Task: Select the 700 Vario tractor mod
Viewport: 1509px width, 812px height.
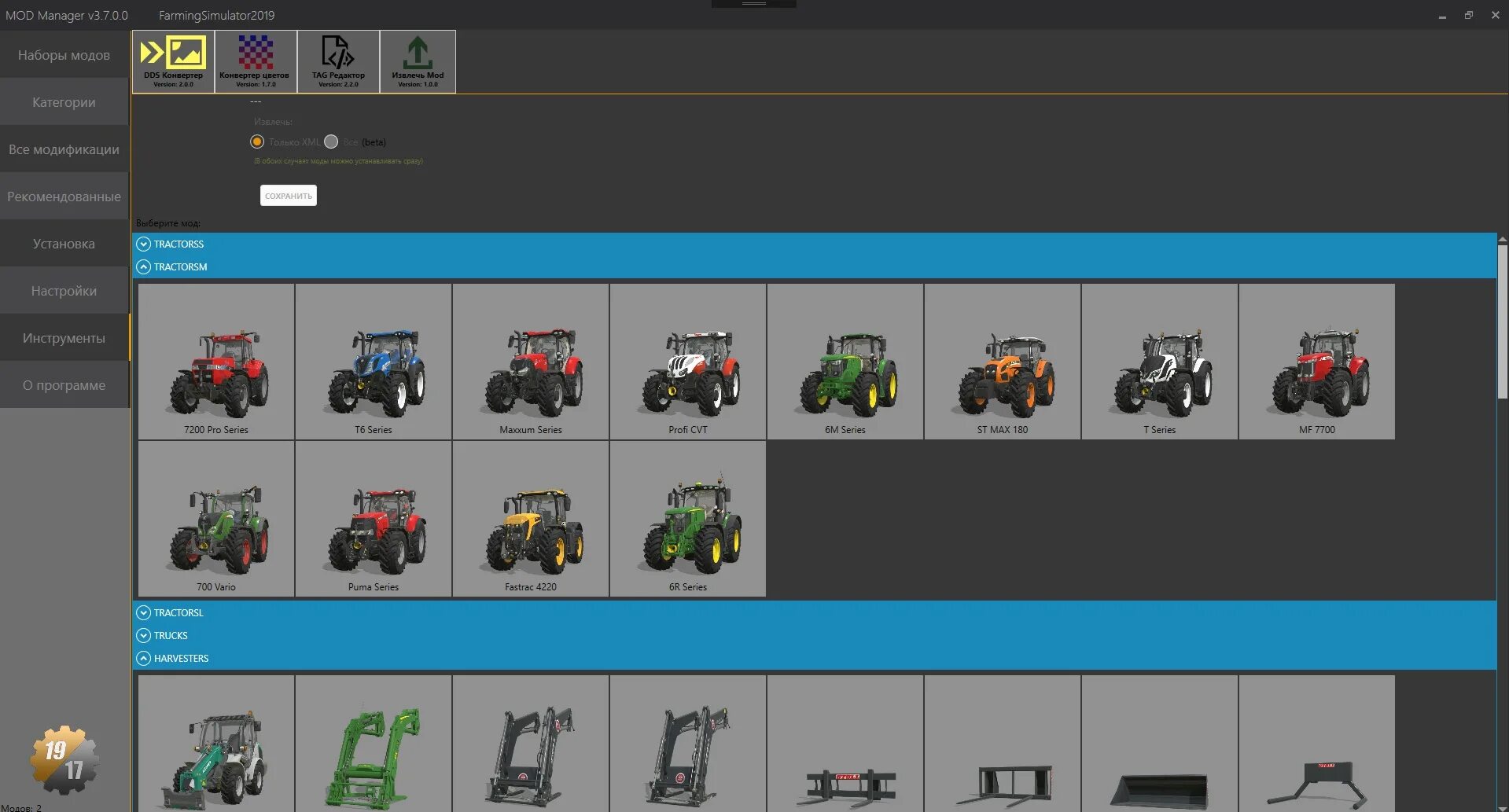Action: coord(216,519)
